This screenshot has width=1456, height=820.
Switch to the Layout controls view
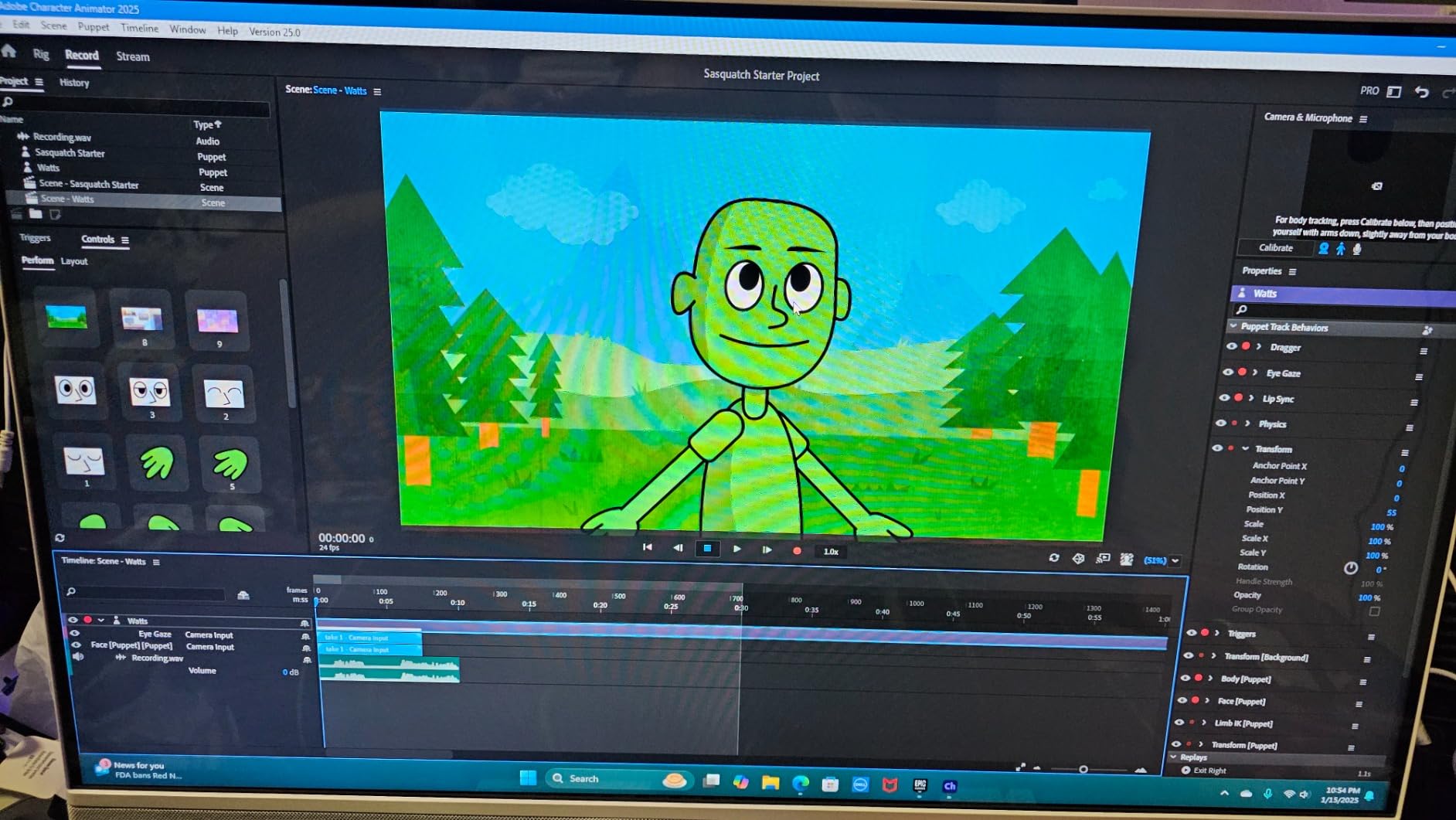[74, 261]
